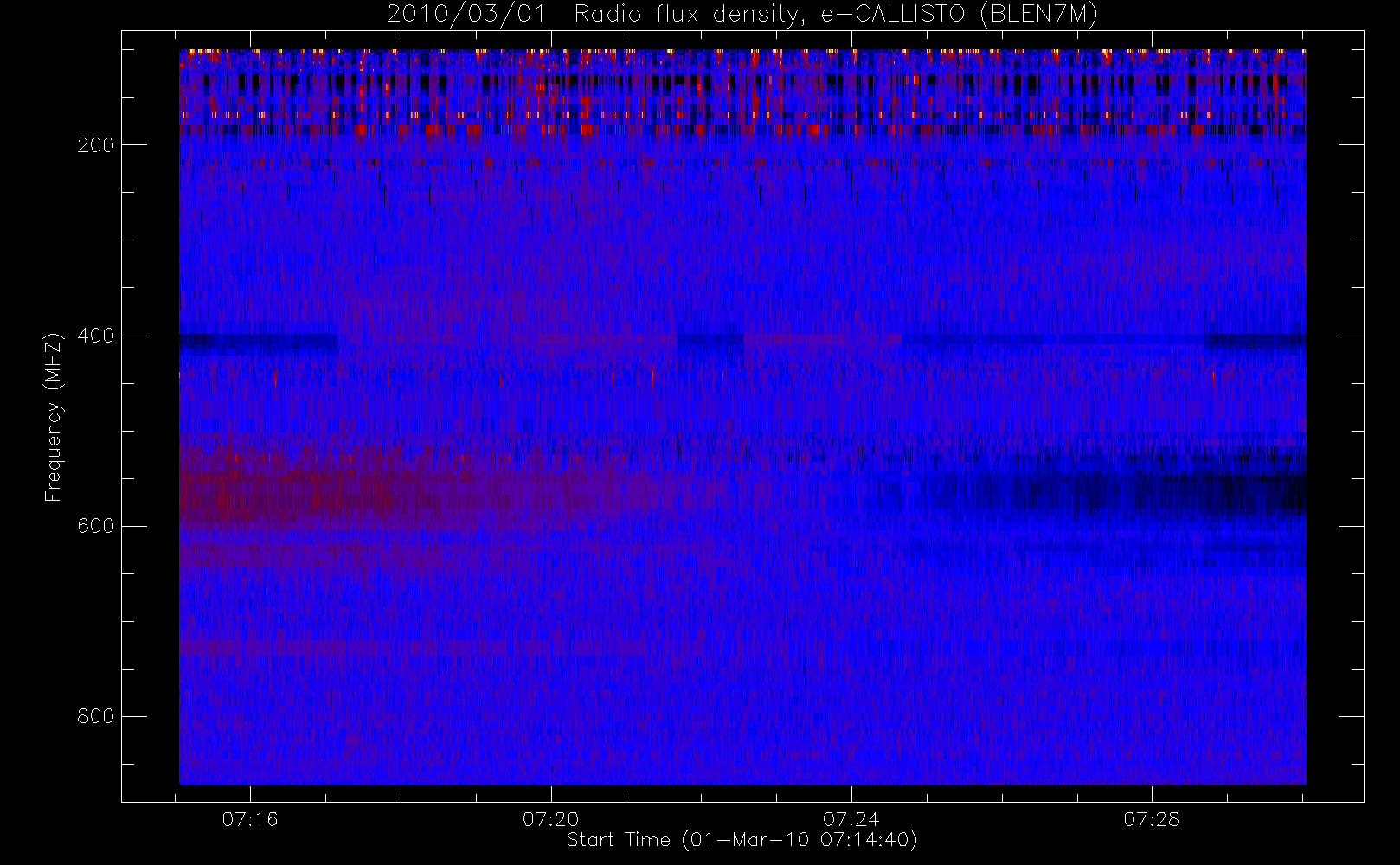Click the 'Frequency (MHZ)' axis label
This screenshot has height=865, width=1400.
54,417
